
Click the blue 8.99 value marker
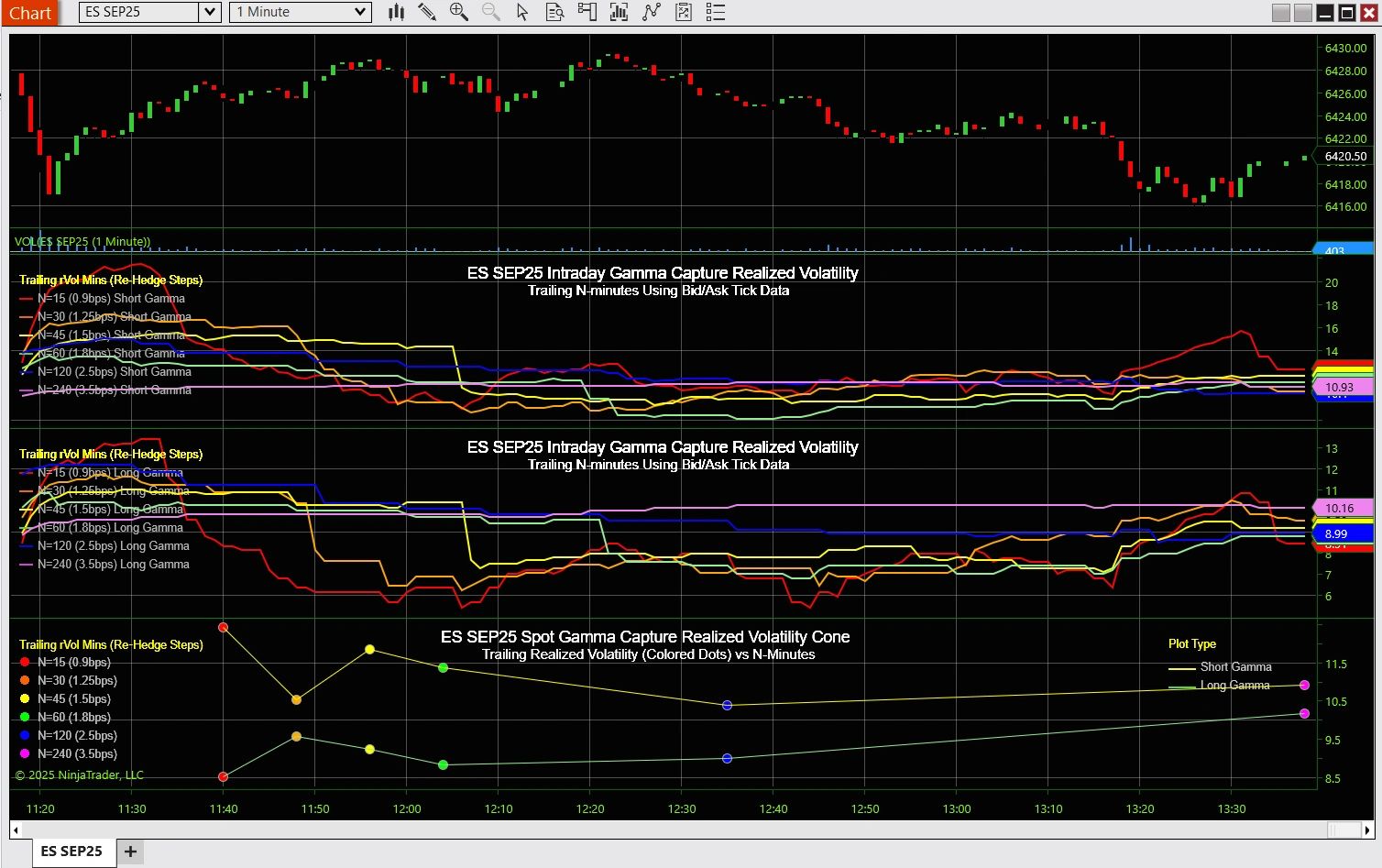[x=1342, y=533]
